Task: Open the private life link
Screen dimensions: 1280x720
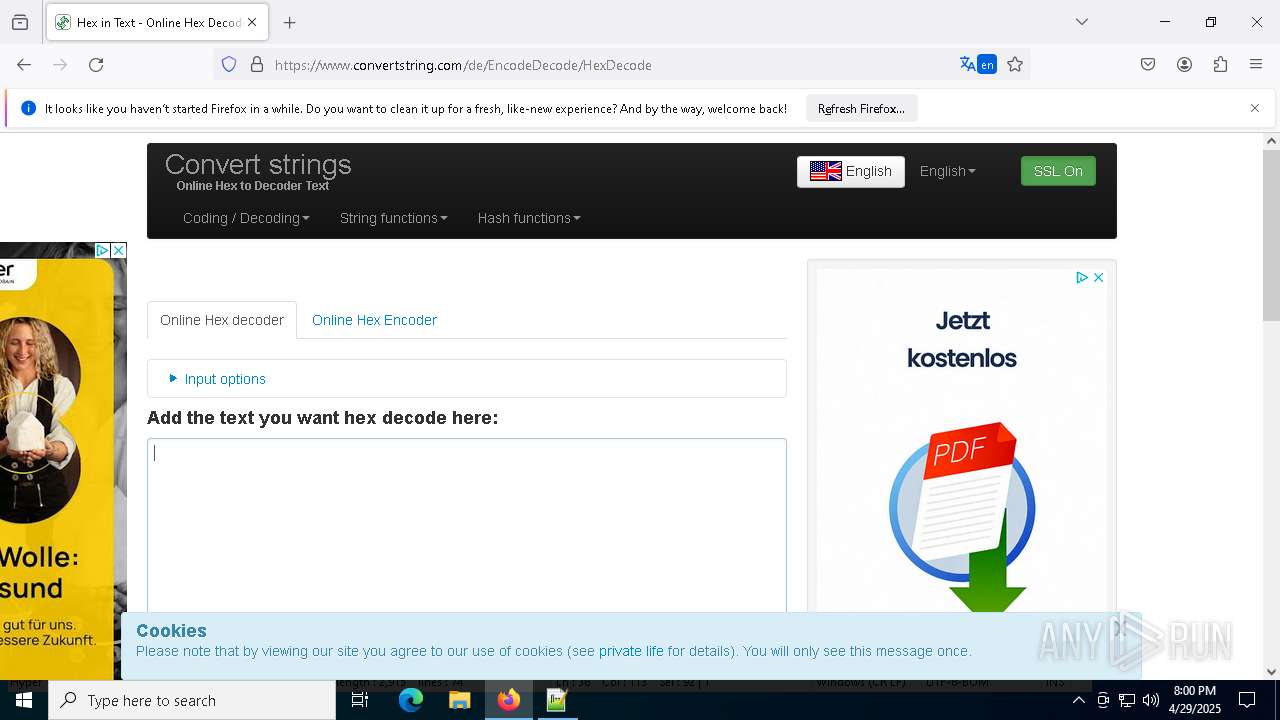Action: click(x=631, y=651)
